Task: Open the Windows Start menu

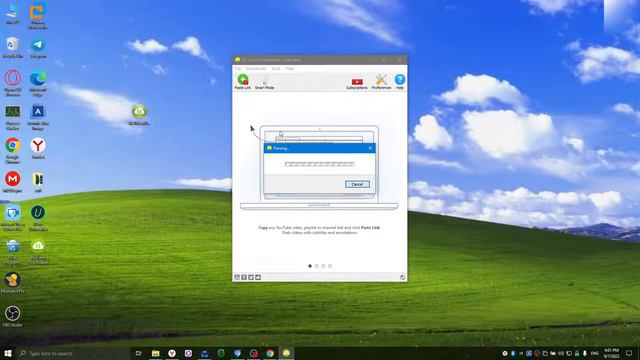Action: [8, 353]
